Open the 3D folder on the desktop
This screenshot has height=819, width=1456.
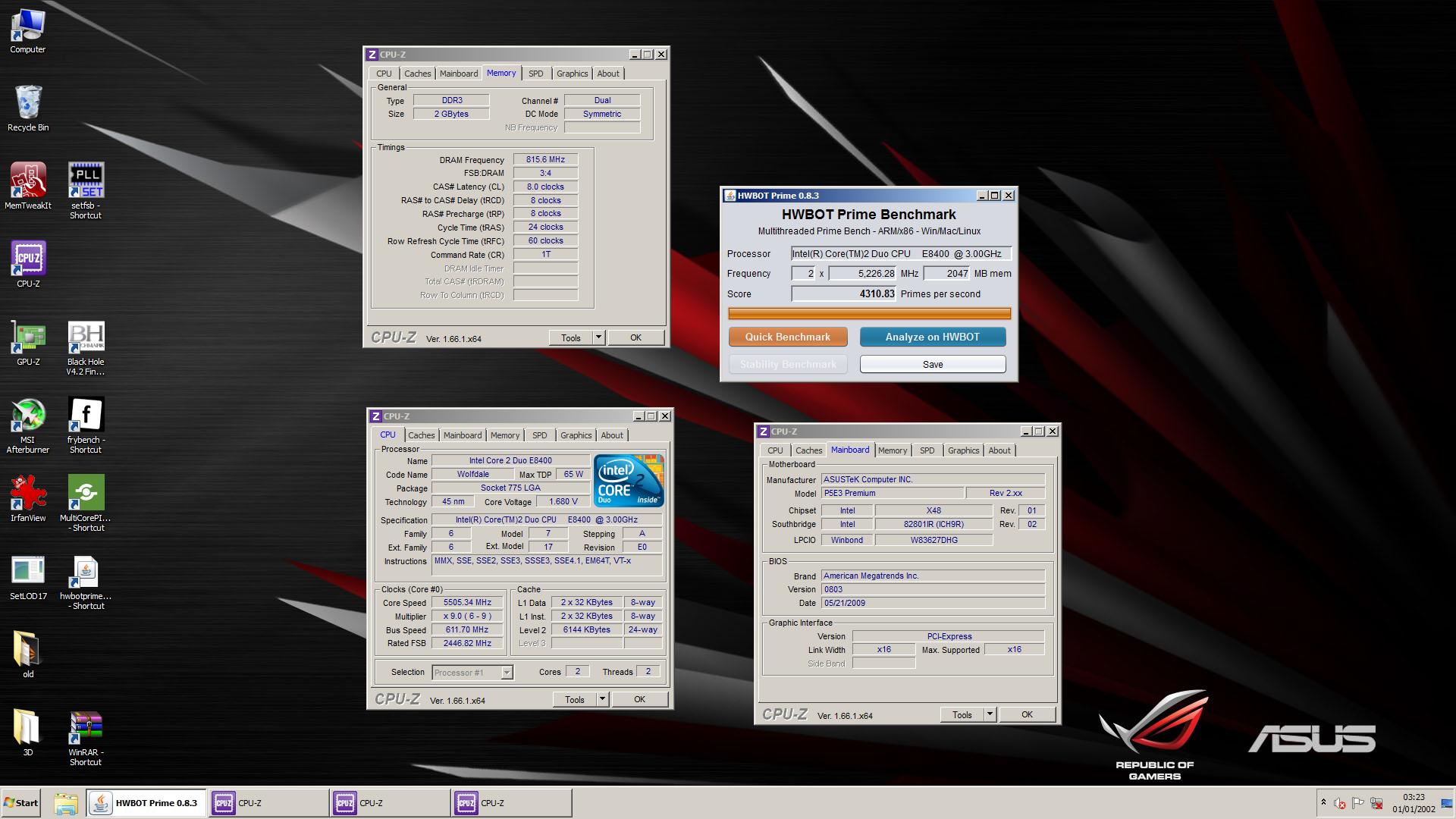28,733
